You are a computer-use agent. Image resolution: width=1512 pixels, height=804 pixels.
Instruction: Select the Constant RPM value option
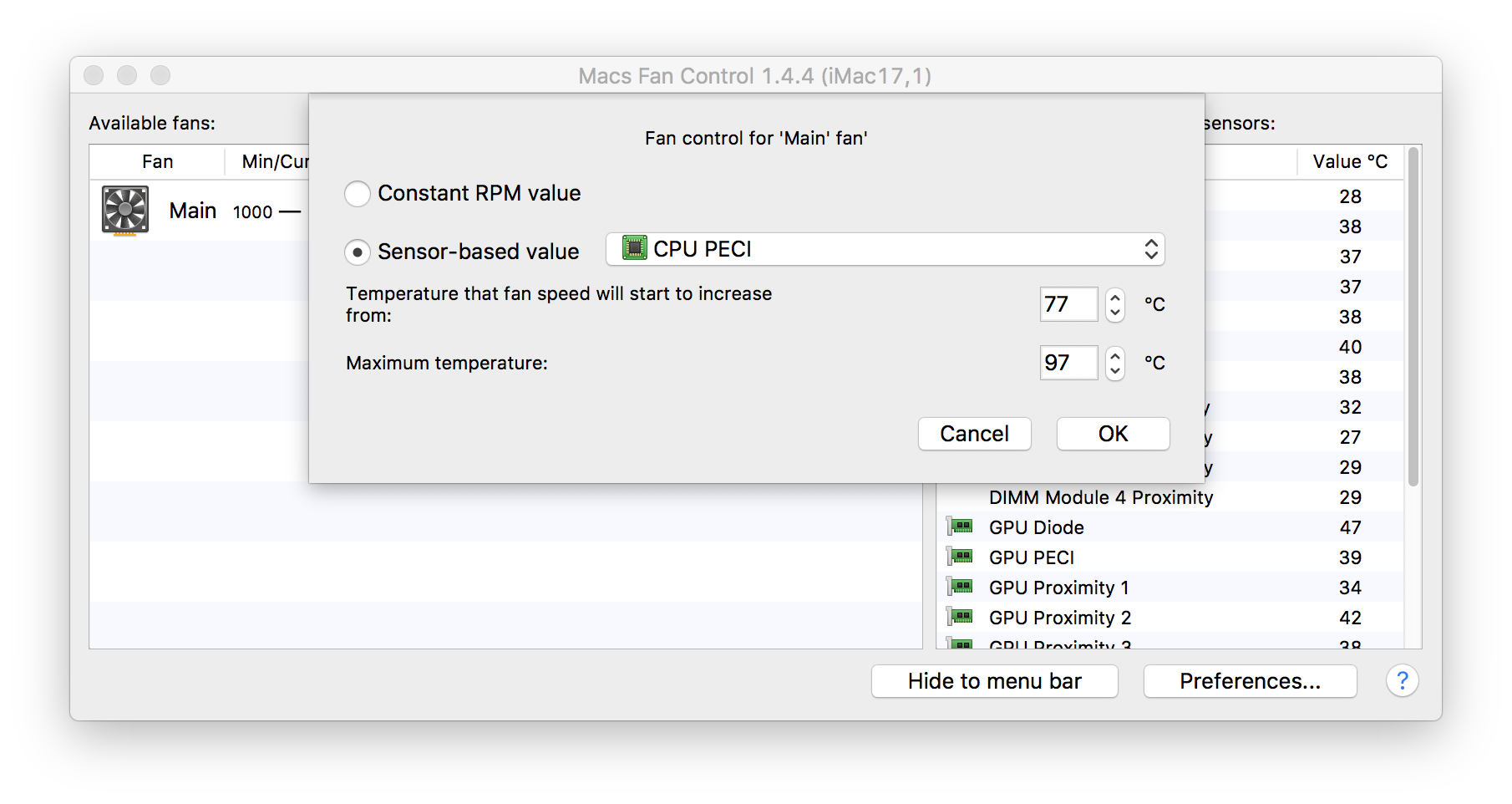(358, 194)
